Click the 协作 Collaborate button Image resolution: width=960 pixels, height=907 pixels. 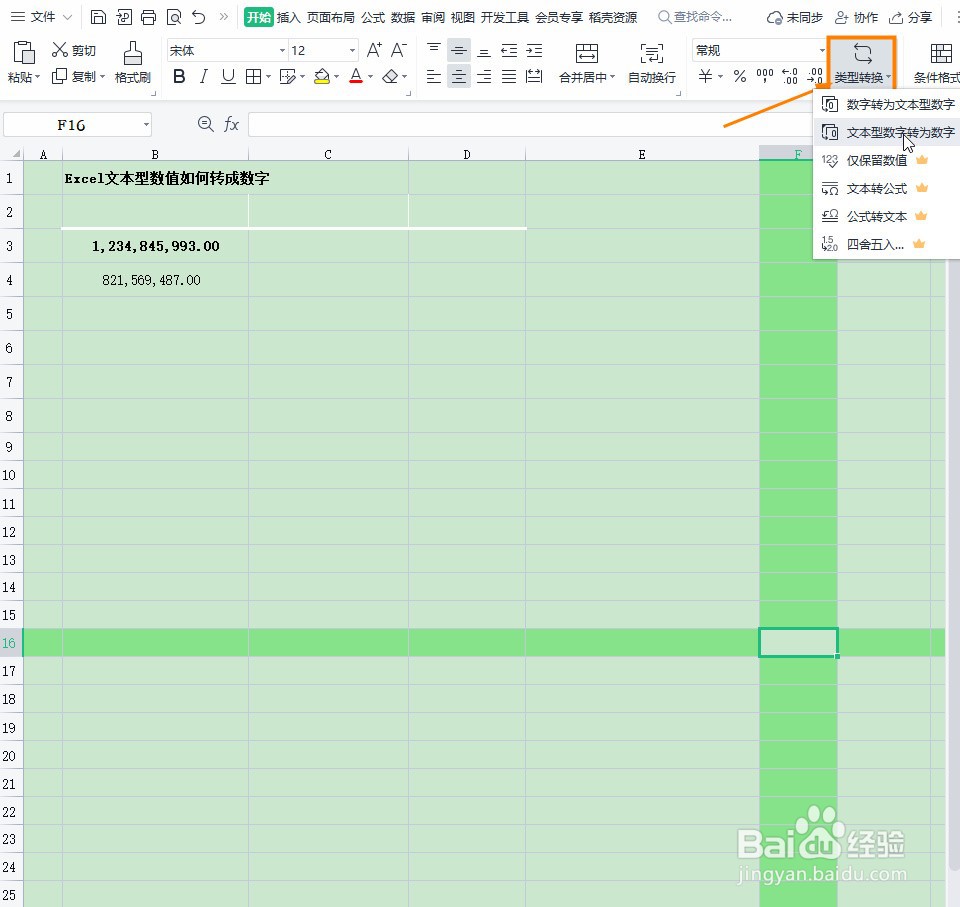click(x=857, y=17)
